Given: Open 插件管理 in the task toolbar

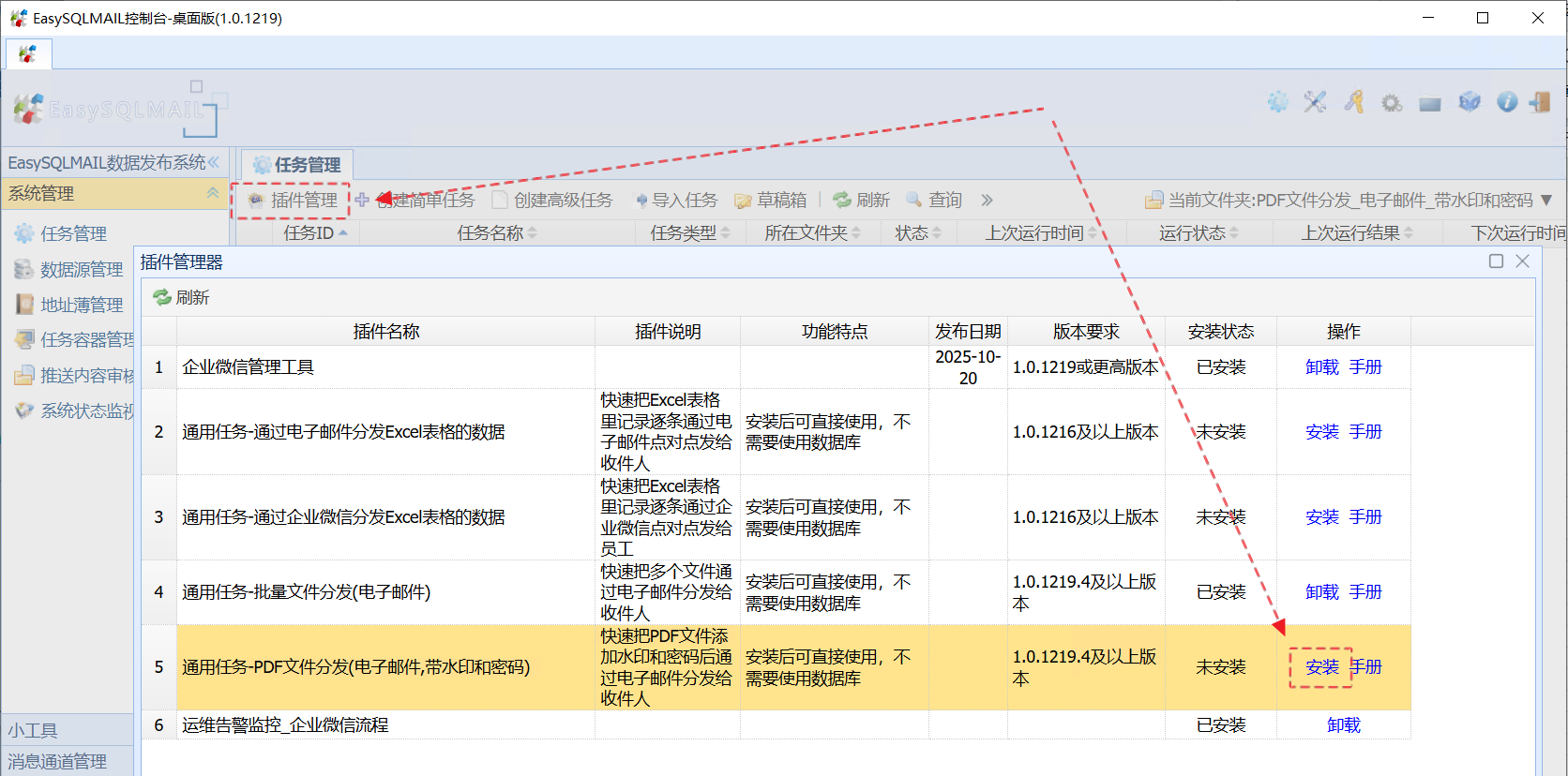Looking at the screenshot, I should tap(293, 201).
